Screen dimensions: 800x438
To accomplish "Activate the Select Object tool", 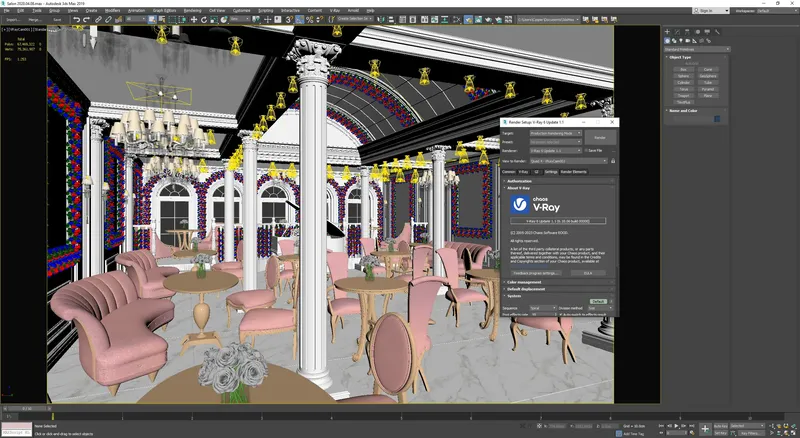I will (x=152, y=20).
